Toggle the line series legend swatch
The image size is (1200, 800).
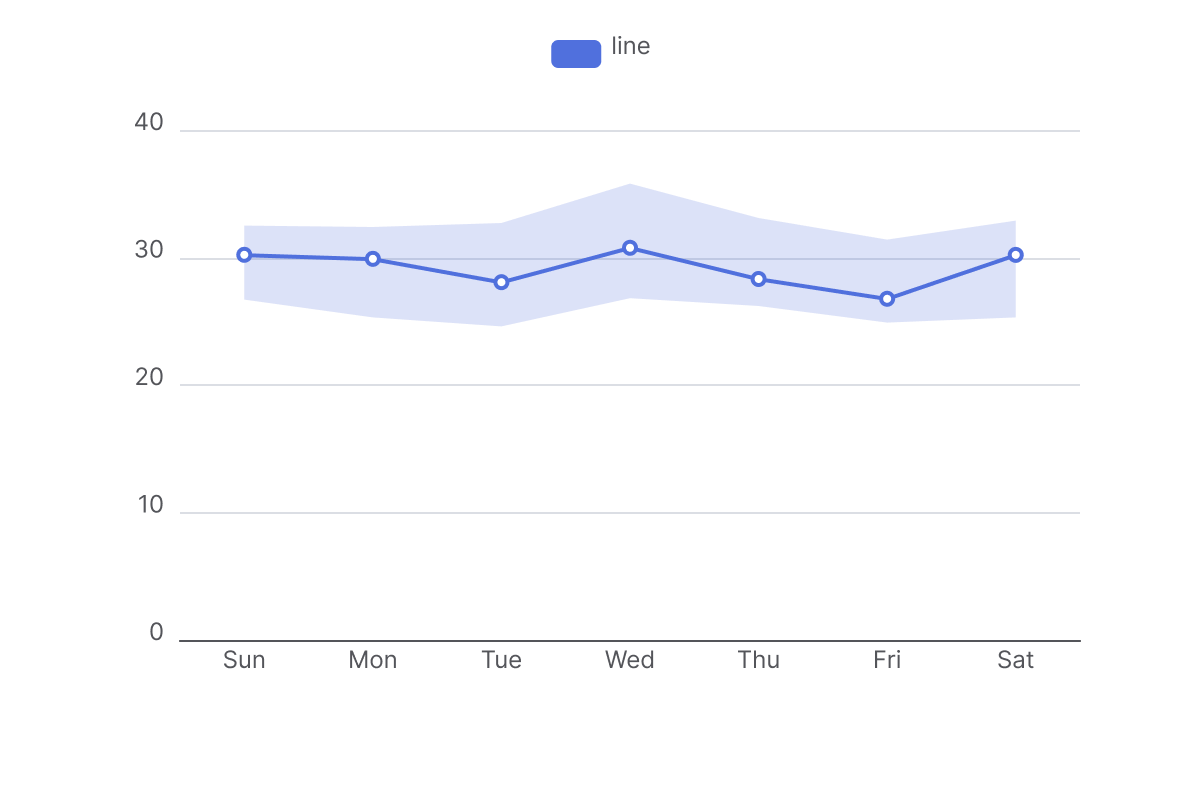[x=576, y=54]
